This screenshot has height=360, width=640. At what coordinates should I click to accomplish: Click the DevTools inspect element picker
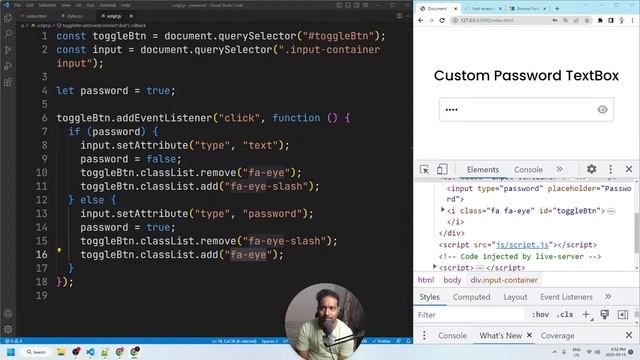424,169
